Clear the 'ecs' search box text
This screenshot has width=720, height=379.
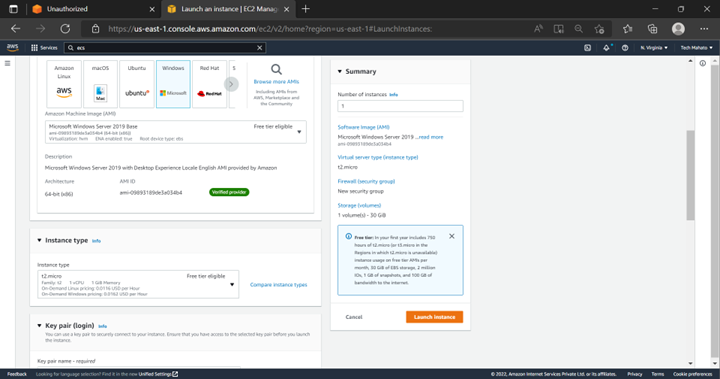259,48
